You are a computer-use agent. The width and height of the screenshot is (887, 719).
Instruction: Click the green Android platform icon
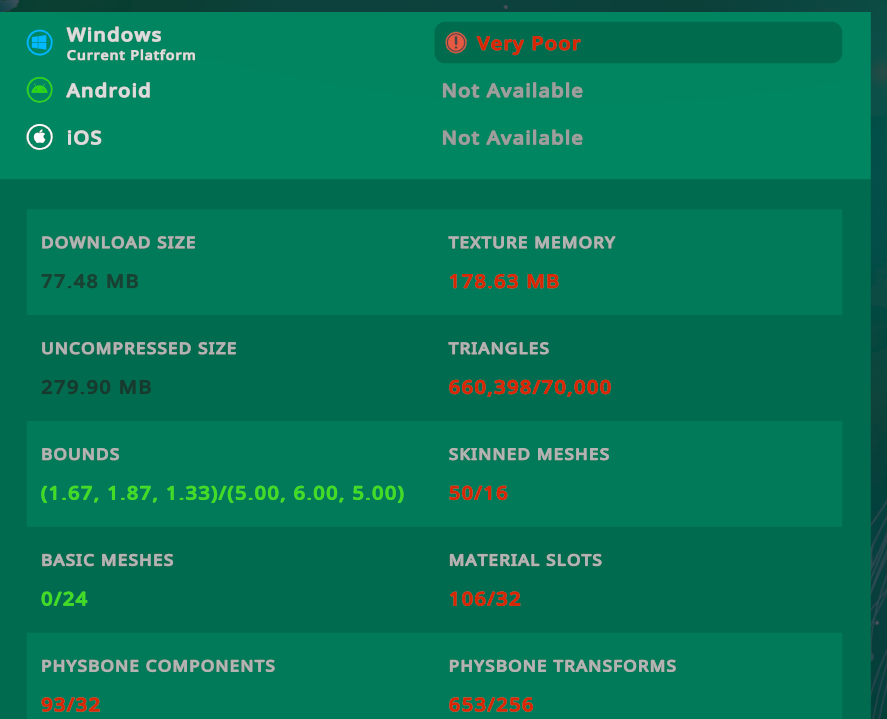pyautogui.click(x=39, y=90)
